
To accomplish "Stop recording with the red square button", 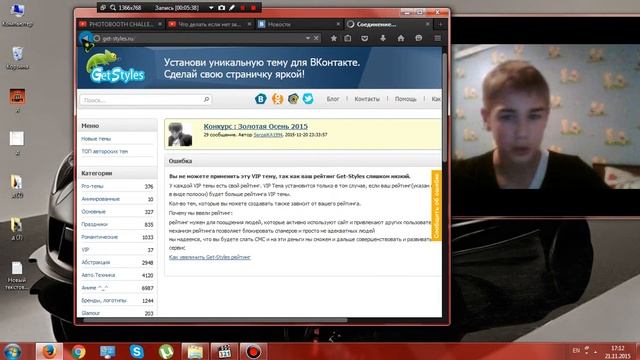I will coord(253,8).
